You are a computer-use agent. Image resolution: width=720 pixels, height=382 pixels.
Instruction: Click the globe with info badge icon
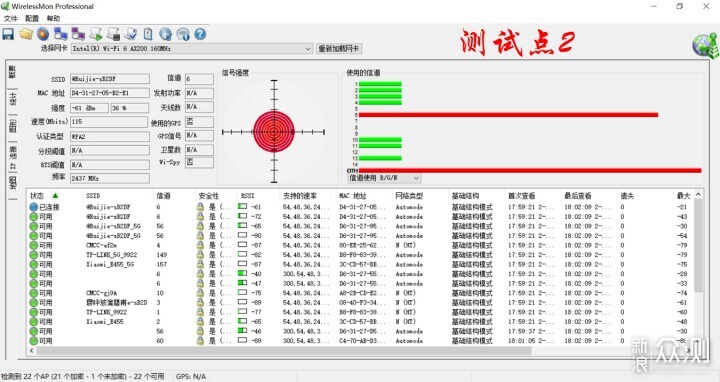click(183, 34)
